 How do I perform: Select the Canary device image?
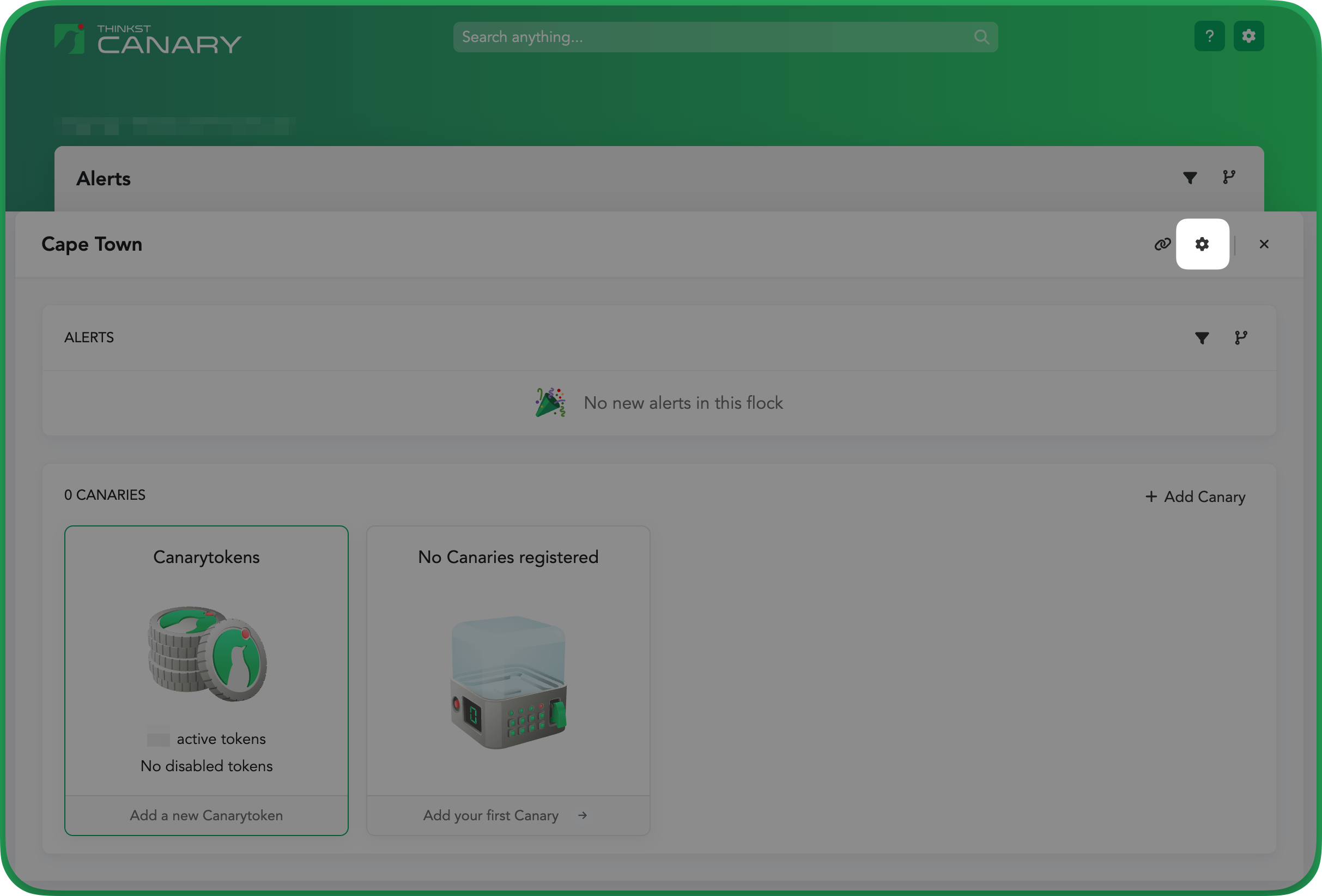point(508,682)
